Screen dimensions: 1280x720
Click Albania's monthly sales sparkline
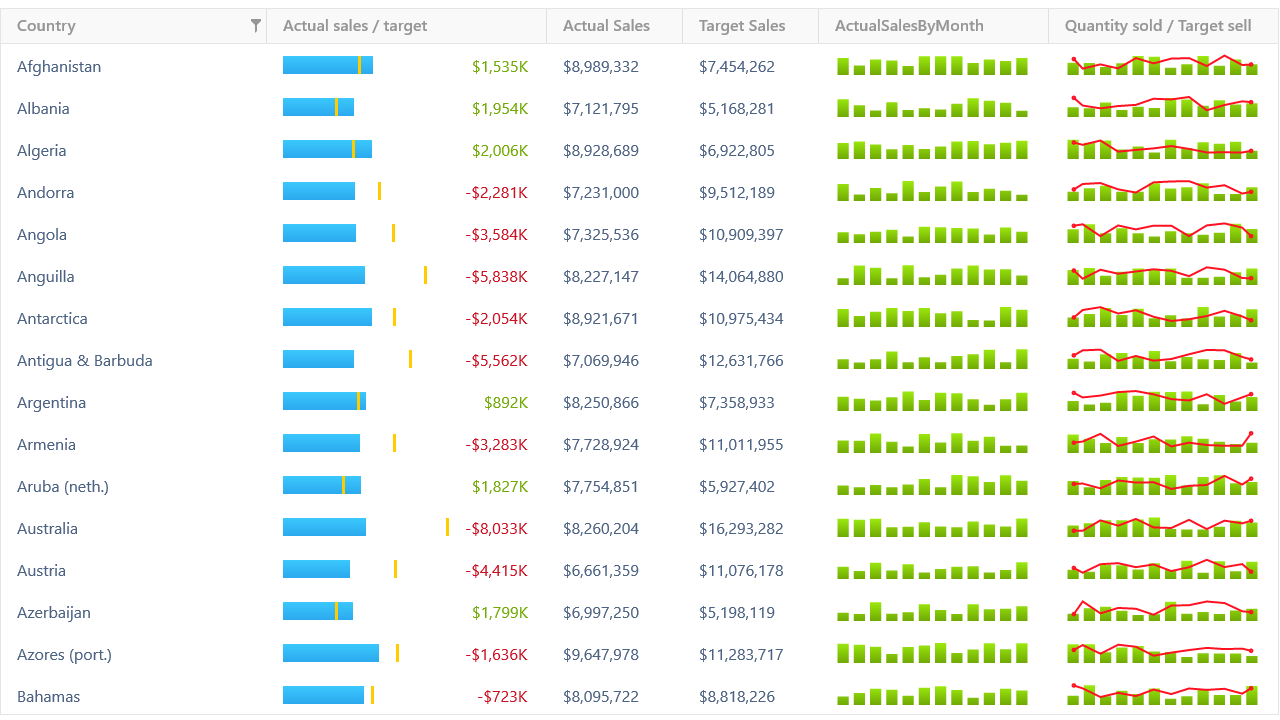coord(932,108)
